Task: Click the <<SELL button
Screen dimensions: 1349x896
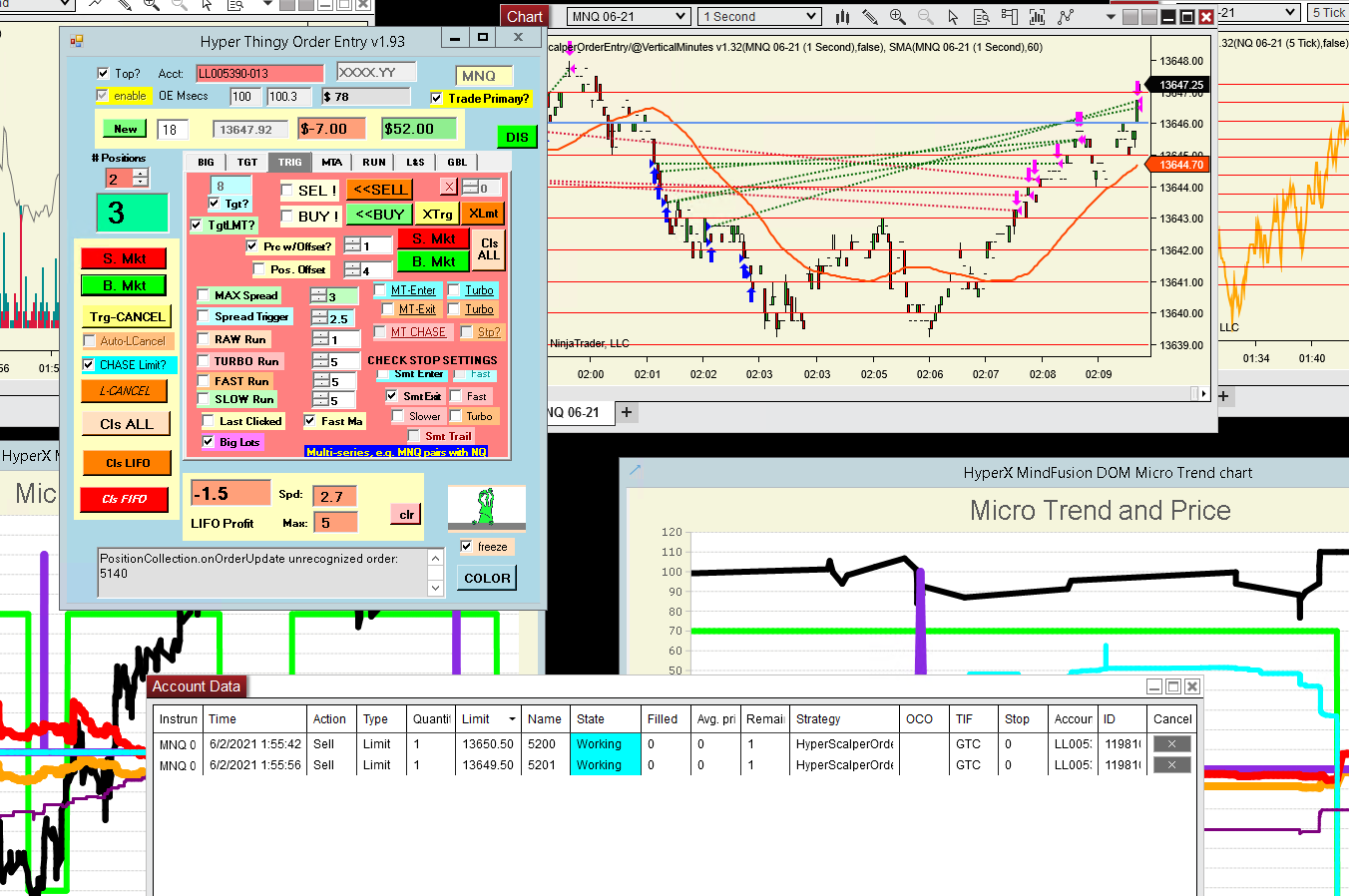Action: (380, 190)
